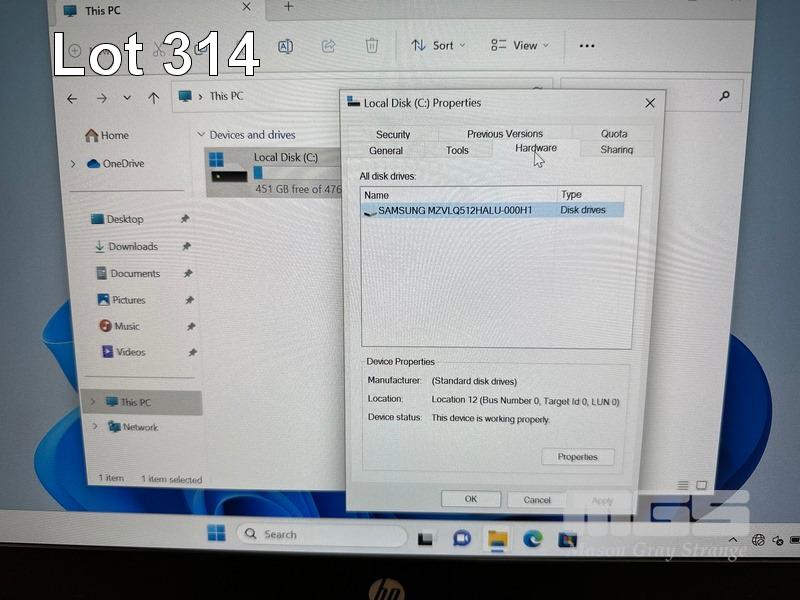Open the Documents quick access folder
800x600 pixels.
[x=129, y=273]
